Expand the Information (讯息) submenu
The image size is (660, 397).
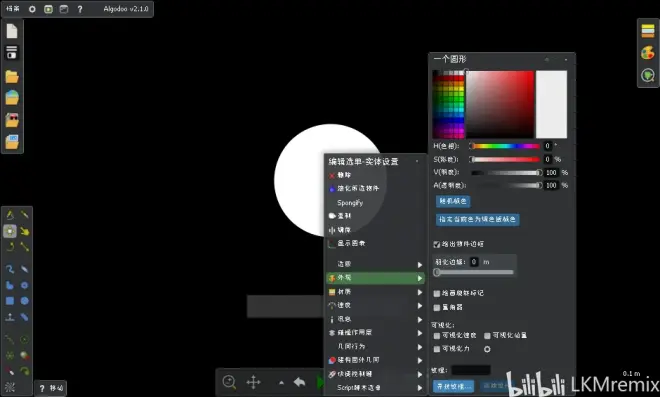click(x=375, y=319)
